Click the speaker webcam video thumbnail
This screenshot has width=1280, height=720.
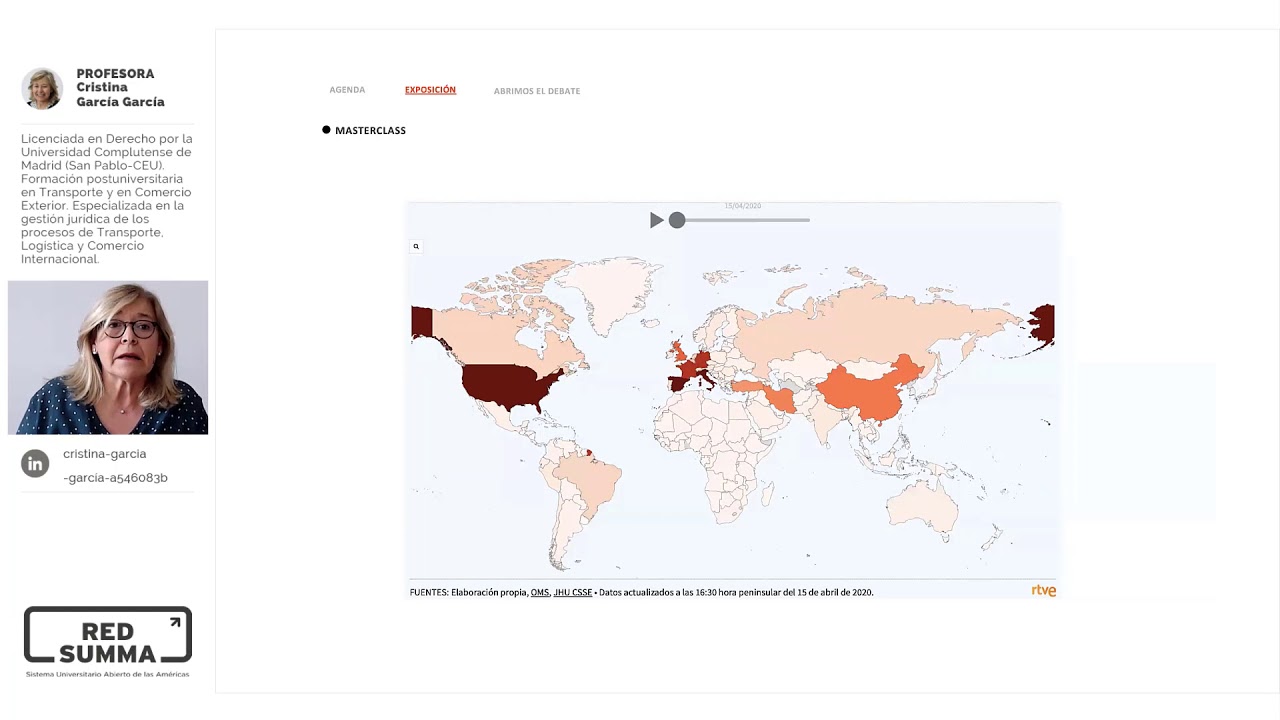tap(108, 358)
